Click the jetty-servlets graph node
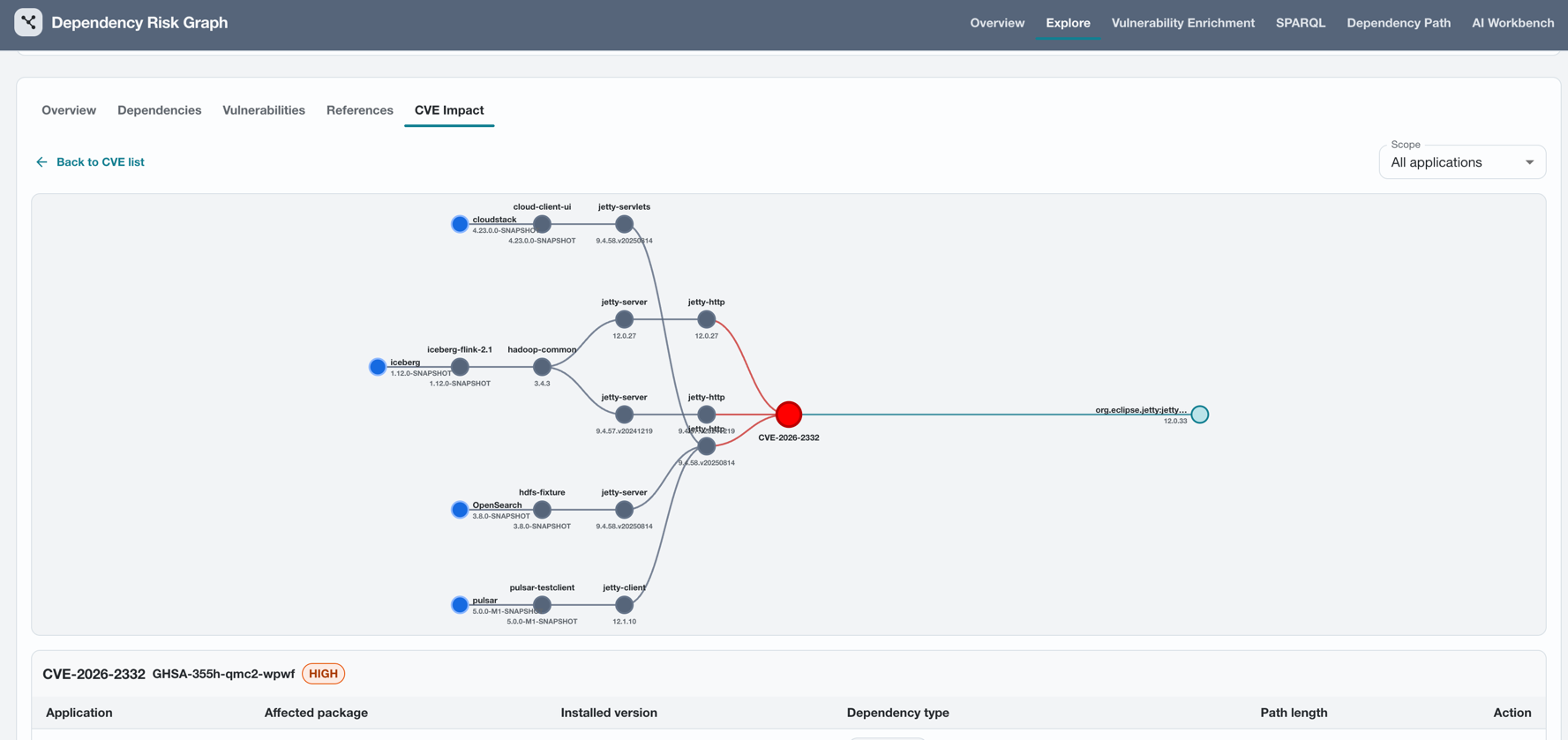 [x=624, y=224]
